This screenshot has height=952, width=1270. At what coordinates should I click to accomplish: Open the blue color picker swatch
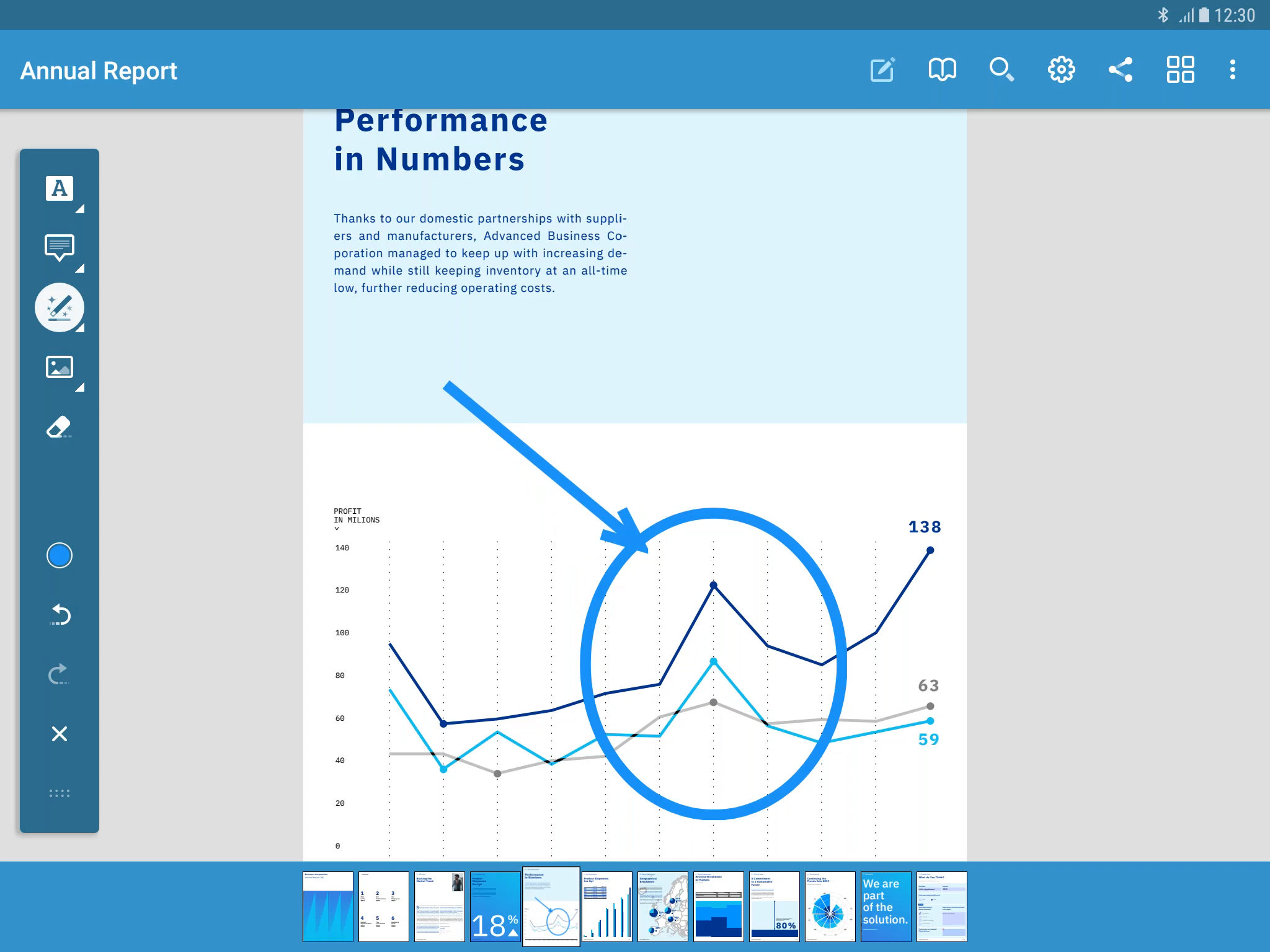tap(59, 555)
